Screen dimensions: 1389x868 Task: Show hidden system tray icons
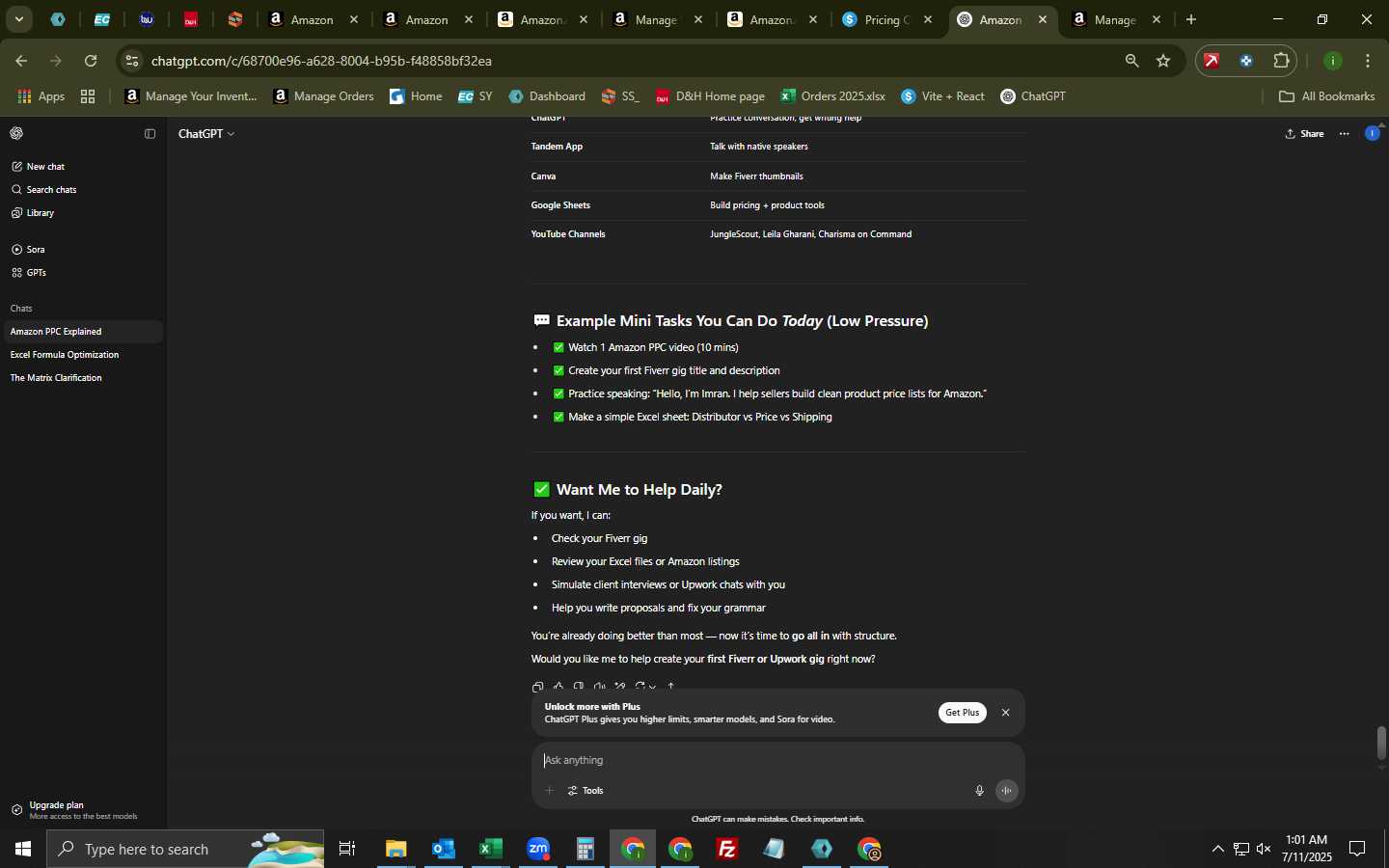click(x=1217, y=849)
